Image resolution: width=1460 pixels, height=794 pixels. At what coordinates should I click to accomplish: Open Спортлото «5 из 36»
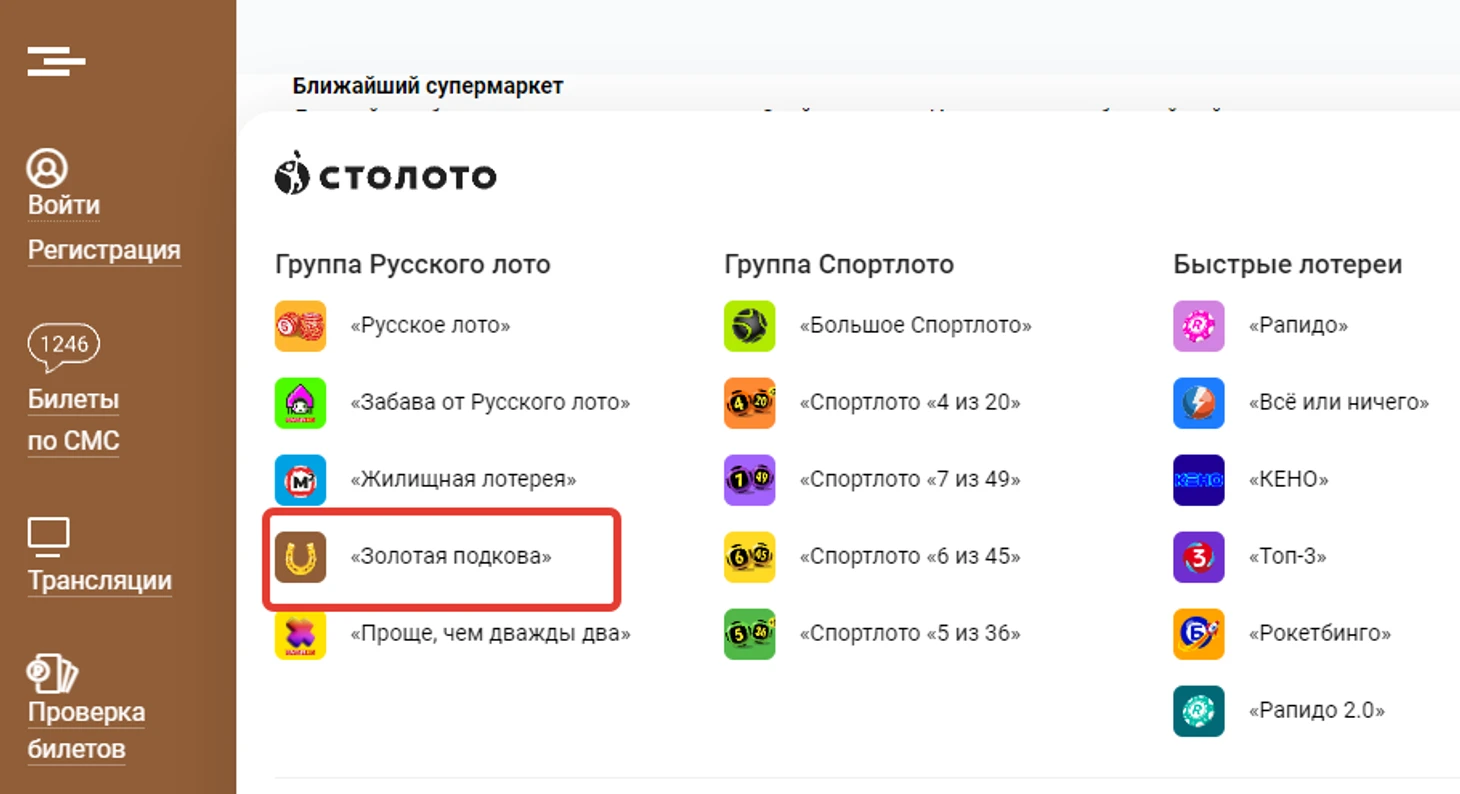[x=910, y=634]
